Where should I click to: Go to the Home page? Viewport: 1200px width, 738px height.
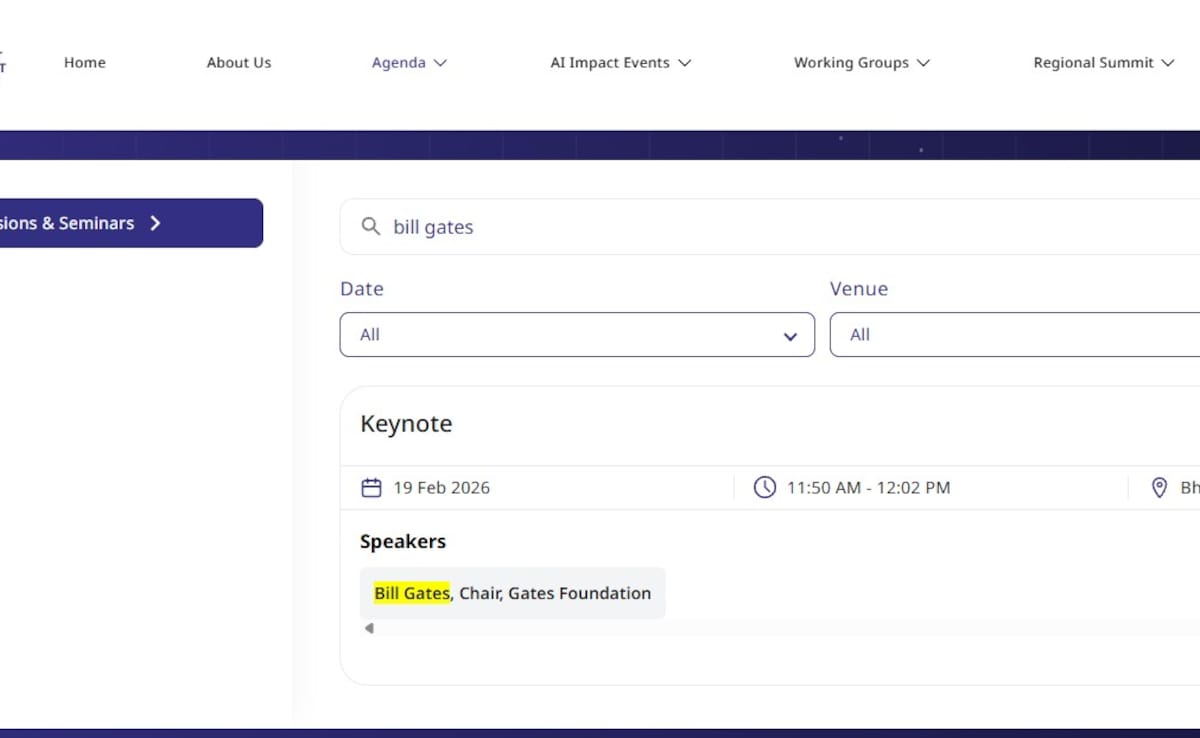[x=85, y=63]
